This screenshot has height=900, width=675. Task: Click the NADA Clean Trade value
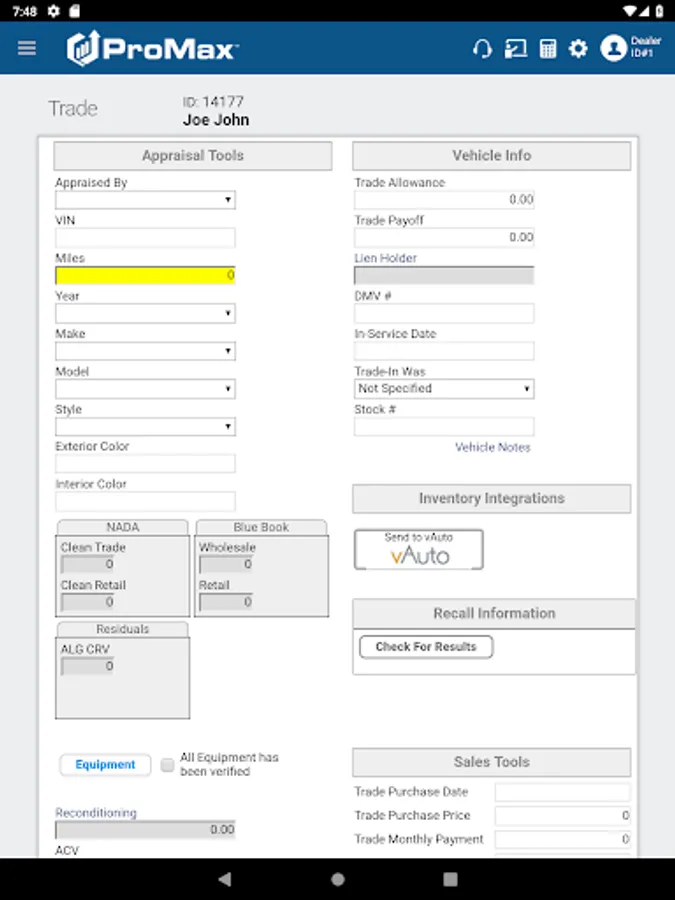pyautogui.click(x=87, y=564)
